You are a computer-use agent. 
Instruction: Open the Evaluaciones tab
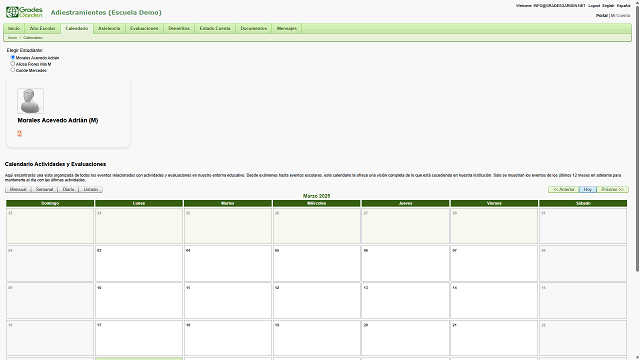tap(144, 28)
